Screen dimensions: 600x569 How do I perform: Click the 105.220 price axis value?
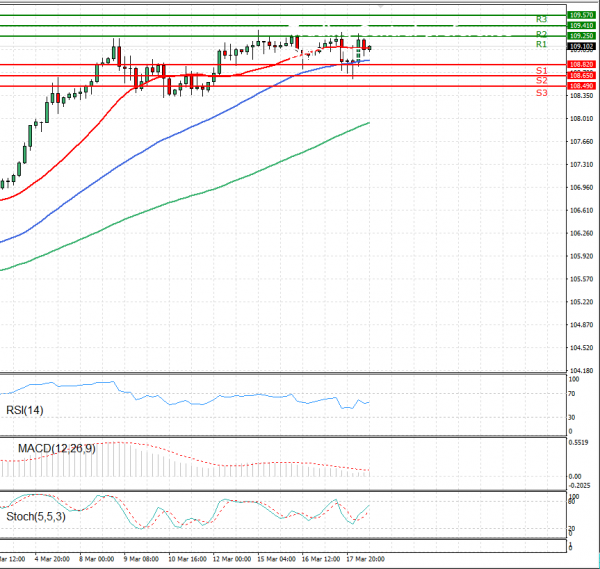coord(582,302)
